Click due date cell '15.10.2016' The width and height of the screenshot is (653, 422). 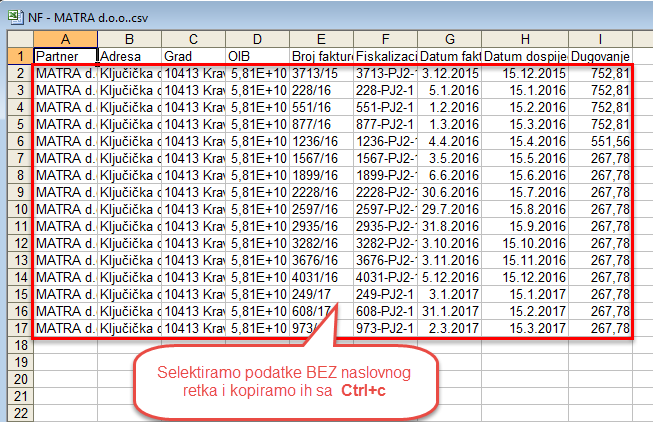(x=525, y=243)
